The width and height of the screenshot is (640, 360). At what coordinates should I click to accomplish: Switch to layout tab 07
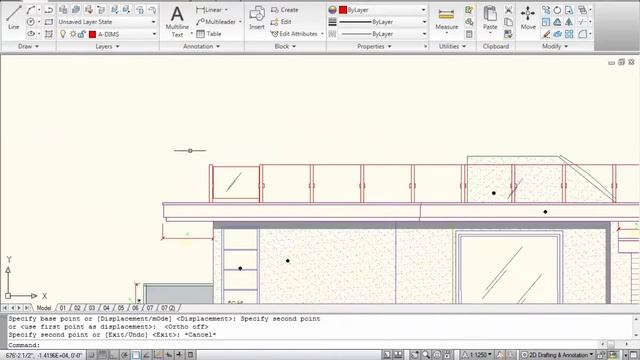coord(150,308)
